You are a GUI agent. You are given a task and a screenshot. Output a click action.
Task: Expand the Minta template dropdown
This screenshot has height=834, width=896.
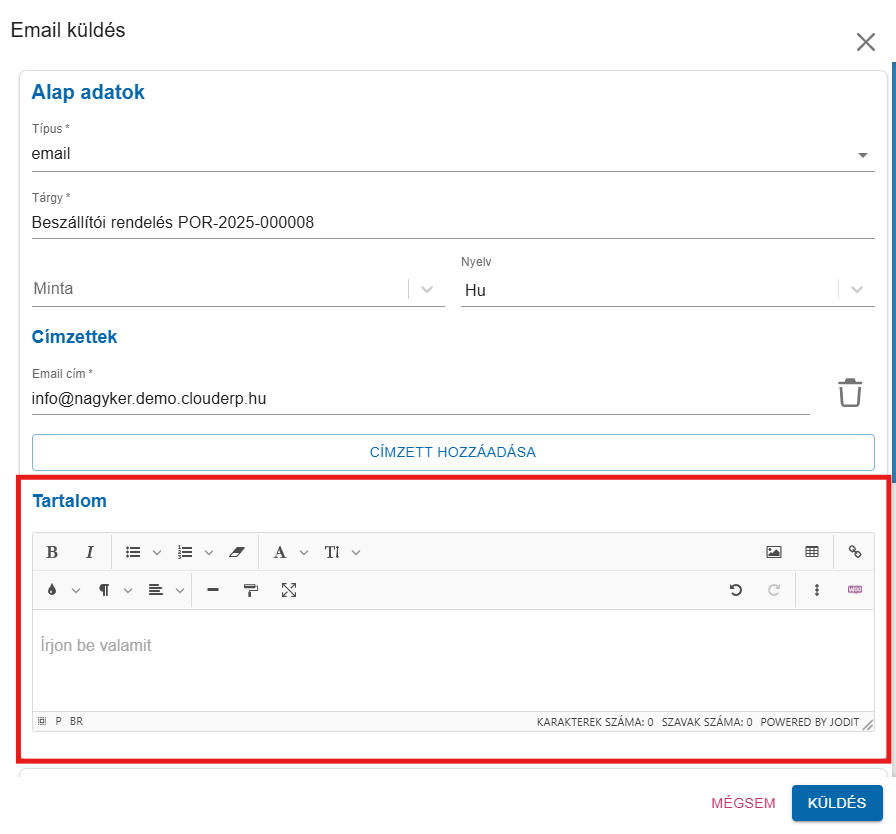(427, 289)
